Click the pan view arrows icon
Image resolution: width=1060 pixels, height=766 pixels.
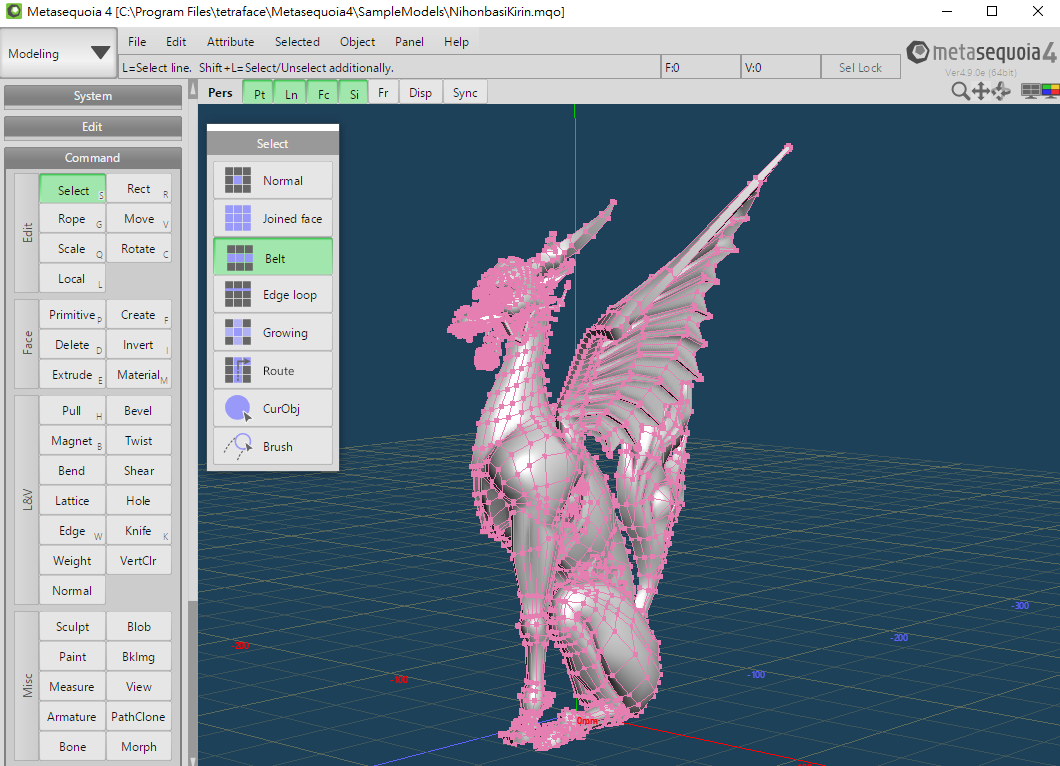980,91
